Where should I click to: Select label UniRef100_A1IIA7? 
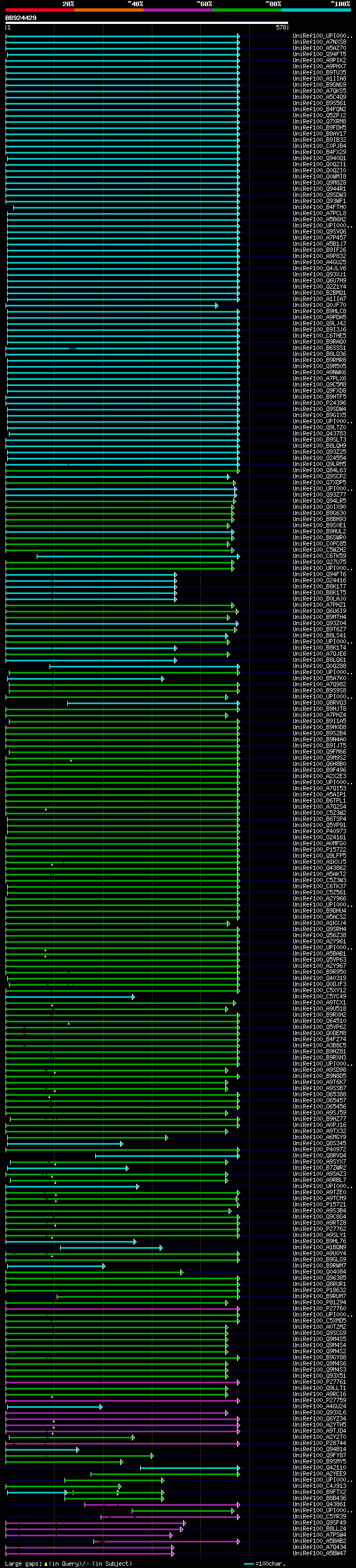pyautogui.click(x=319, y=299)
